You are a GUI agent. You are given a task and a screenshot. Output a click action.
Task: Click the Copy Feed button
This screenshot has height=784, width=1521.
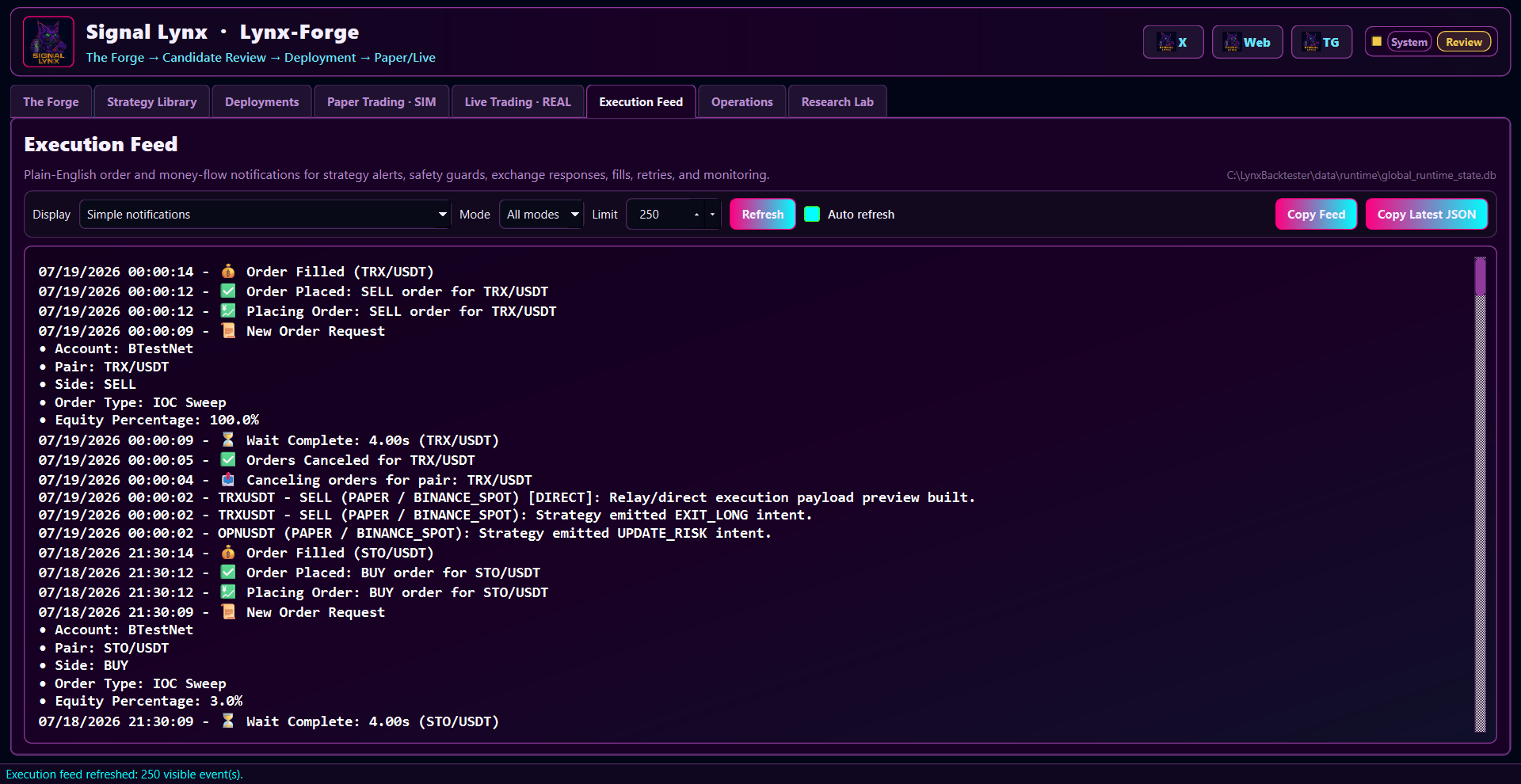tap(1316, 215)
